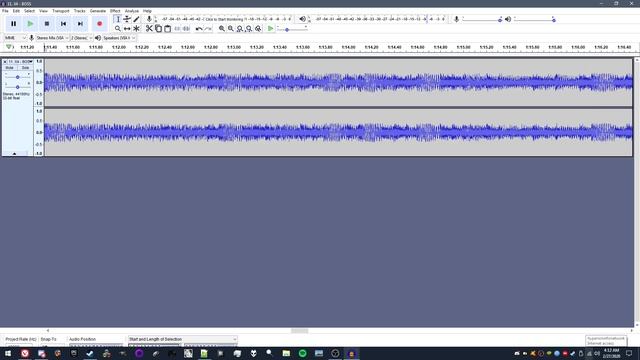Click the Zoom Toggle icon
Image resolution: width=640 pixels, height=360 pixels.
click(x=258, y=29)
